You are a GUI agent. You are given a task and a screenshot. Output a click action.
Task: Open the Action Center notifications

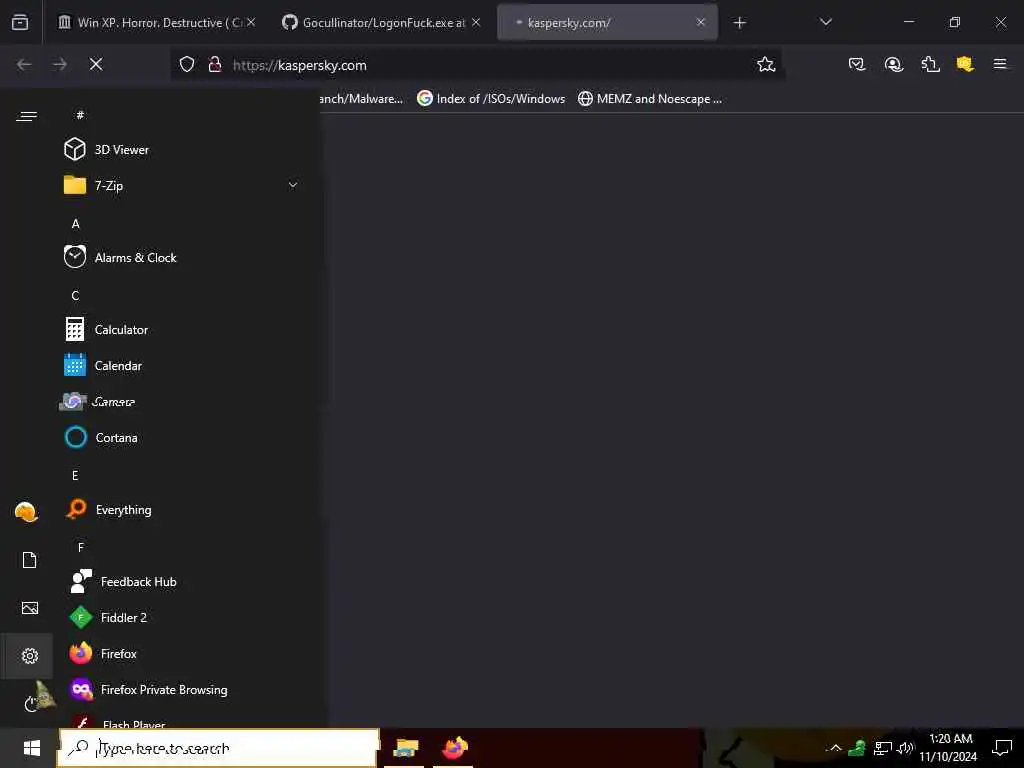click(x=1001, y=748)
